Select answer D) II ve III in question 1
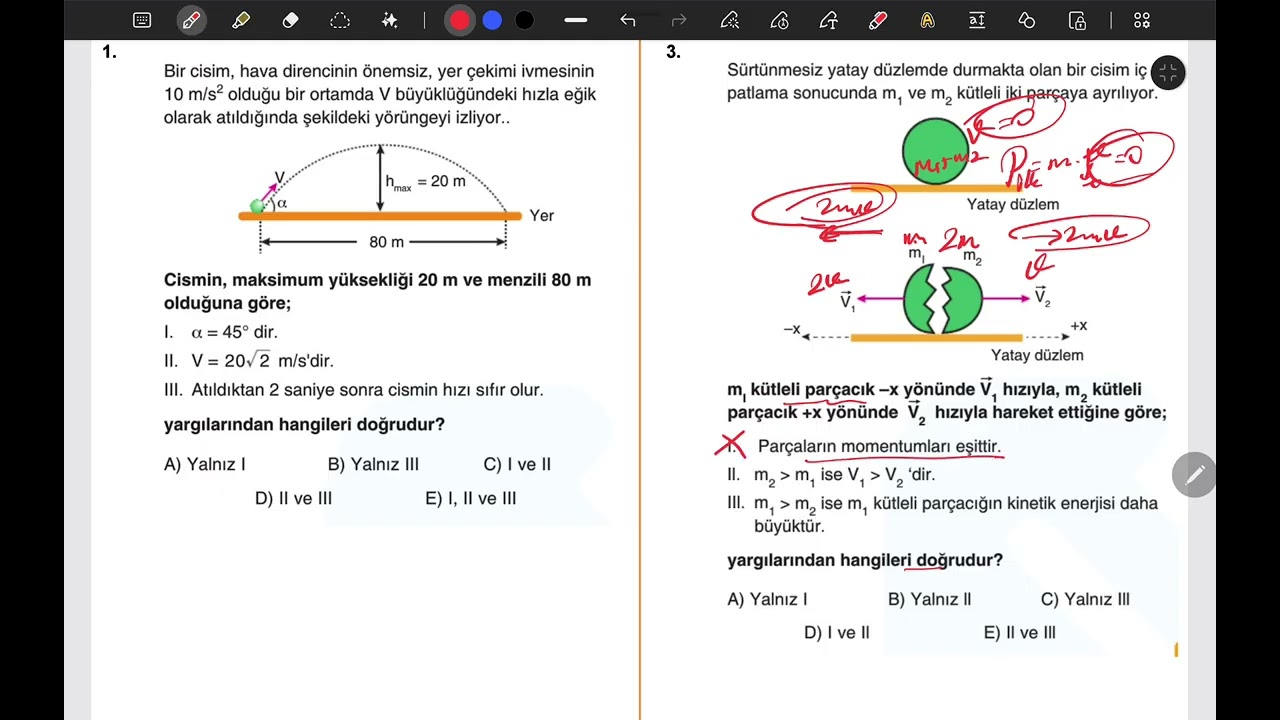This screenshot has width=1280, height=720. [x=293, y=498]
